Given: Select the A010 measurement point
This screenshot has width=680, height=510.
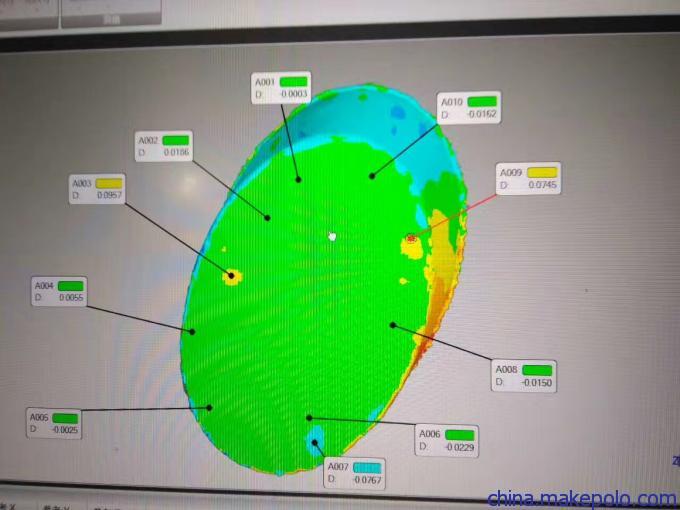Looking at the screenshot, I should coord(372,176).
